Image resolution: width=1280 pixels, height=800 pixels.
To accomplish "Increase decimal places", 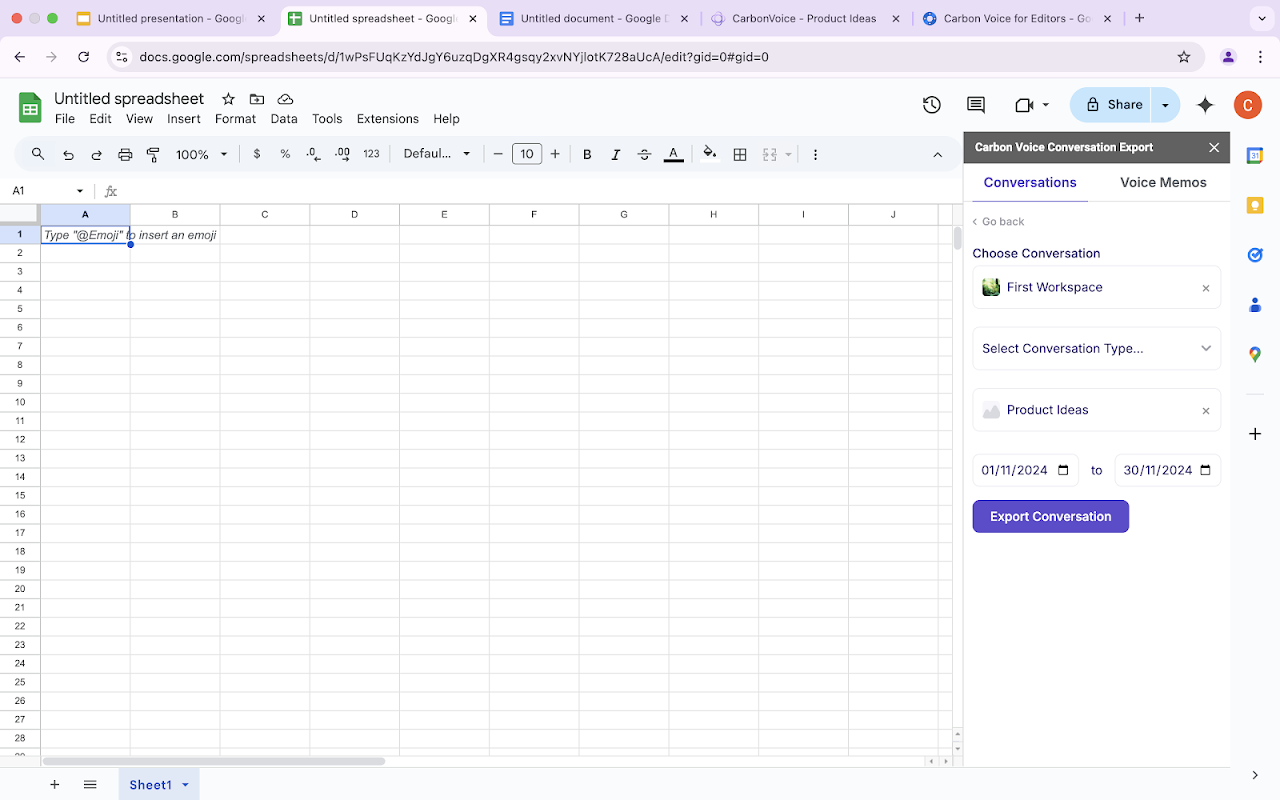I will click(342, 154).
